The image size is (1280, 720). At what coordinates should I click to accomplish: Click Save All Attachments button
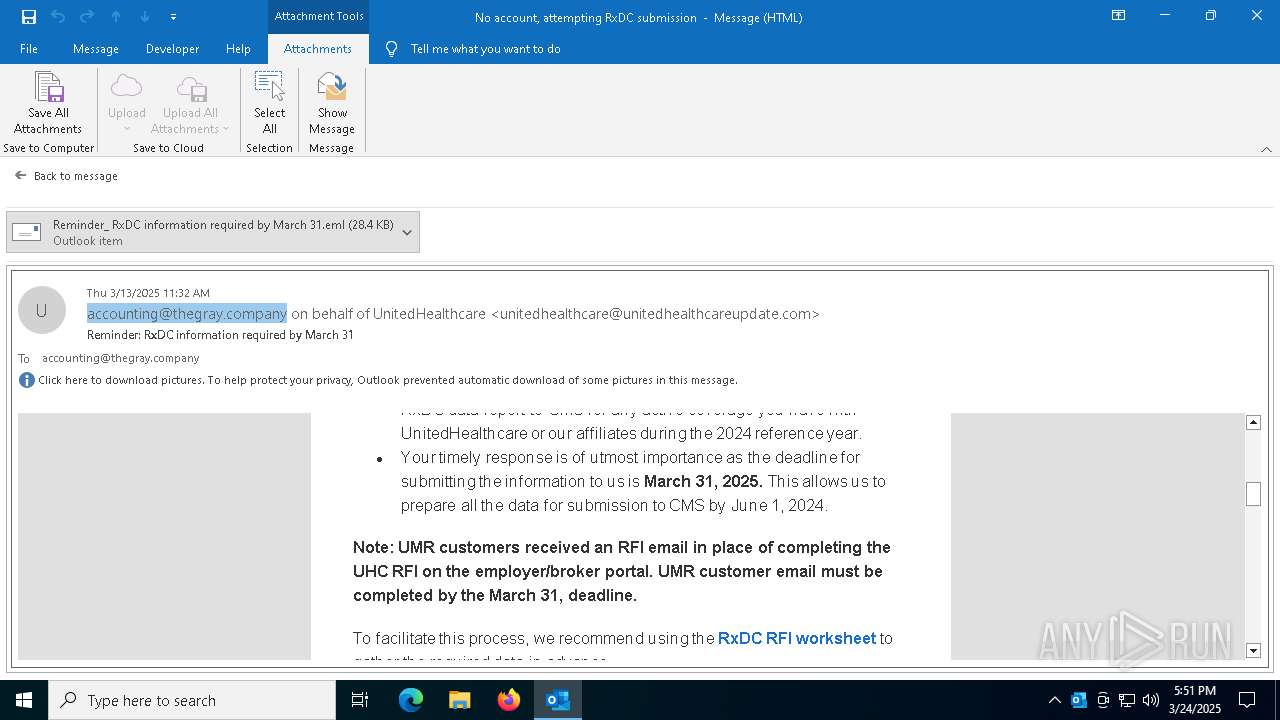point(48,103)
